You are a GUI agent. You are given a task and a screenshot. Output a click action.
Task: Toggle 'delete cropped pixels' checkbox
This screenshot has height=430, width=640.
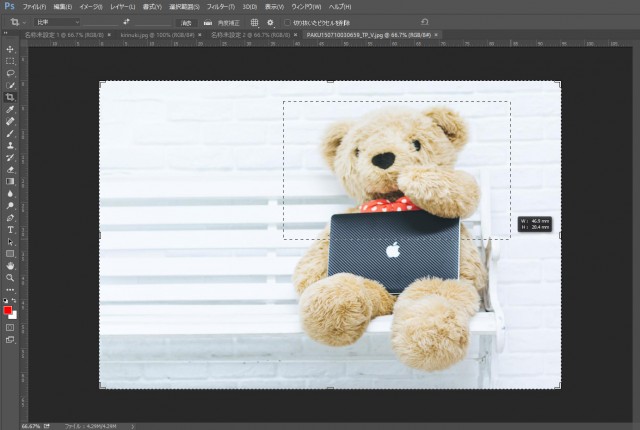(286, 21)
